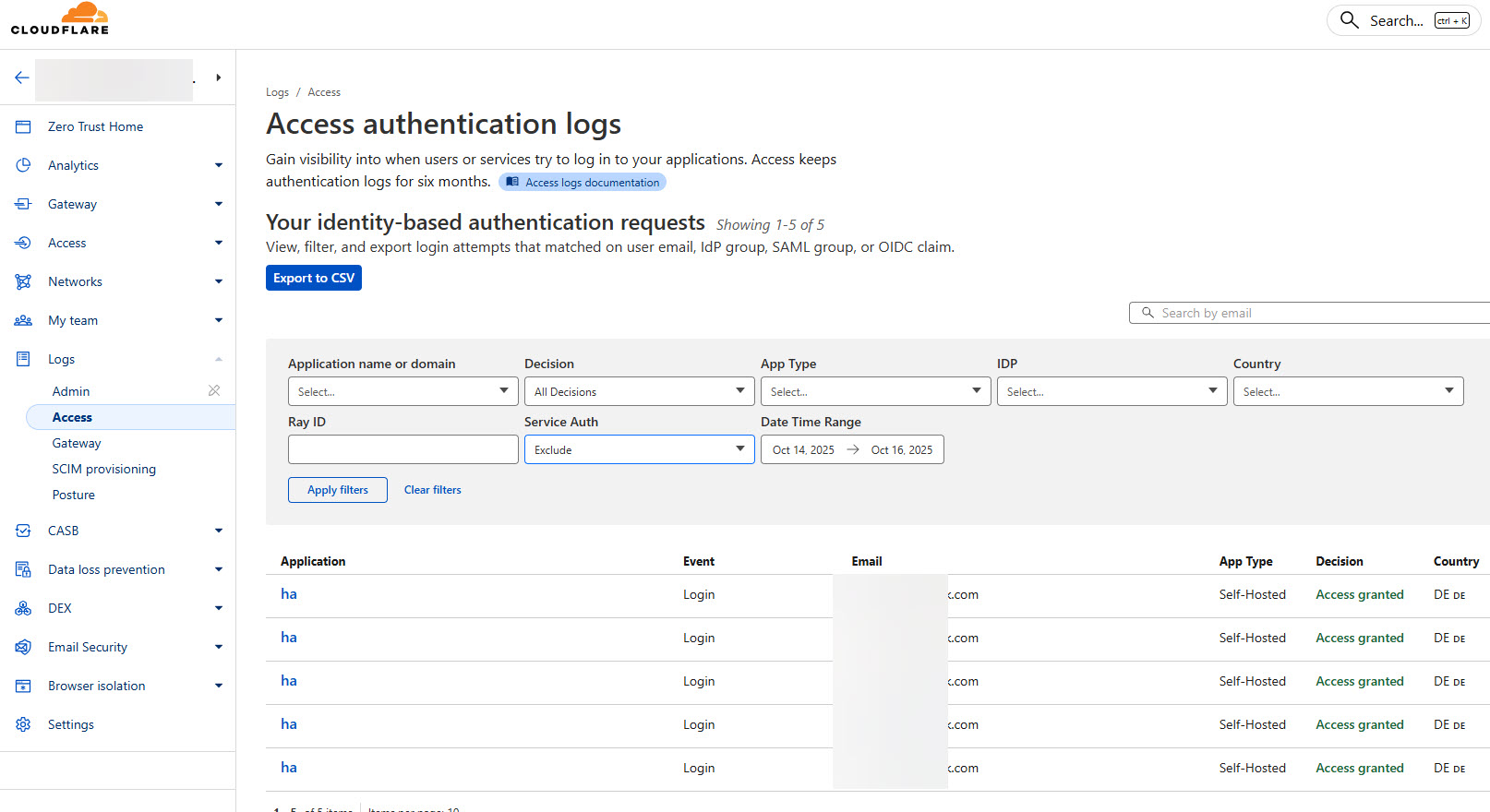The width and height of the screenshot is (1490, 812).
Task: Click the pin icon beside Admin
Action: pyautogui.click(x=214, y=390)
